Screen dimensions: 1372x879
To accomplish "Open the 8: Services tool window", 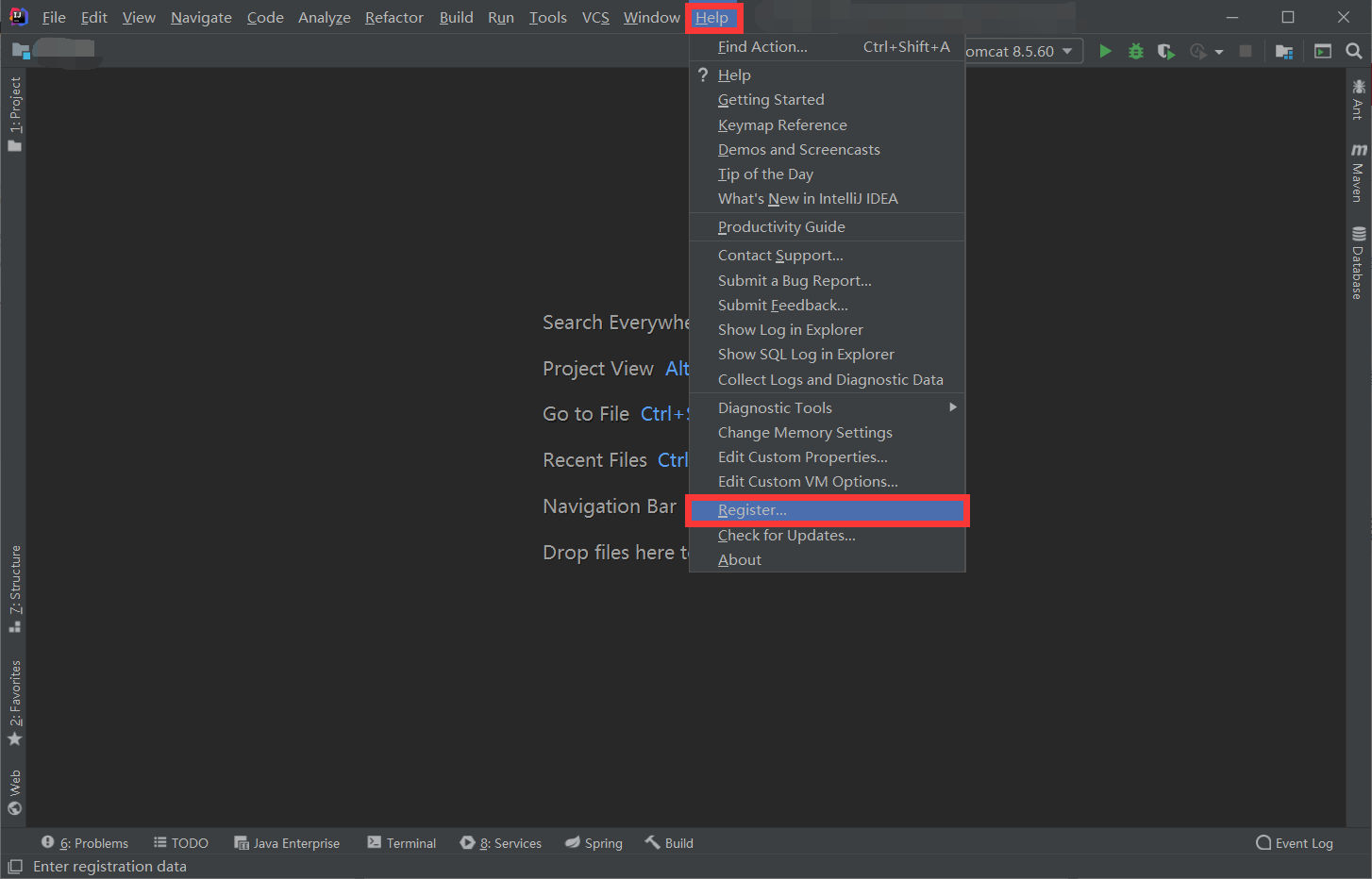I will click(501, 843).
